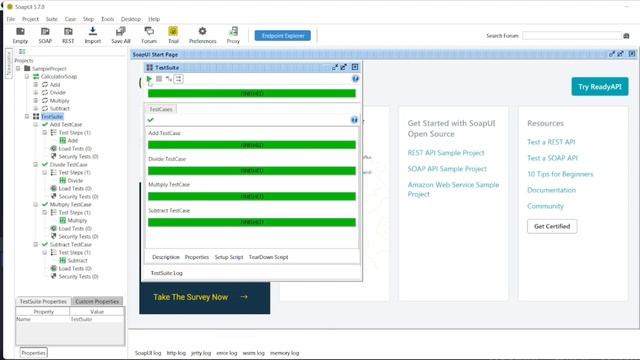Open the REST API Sample Project link
The height and width of the screenshot is (360, 640).
(446, 153)
